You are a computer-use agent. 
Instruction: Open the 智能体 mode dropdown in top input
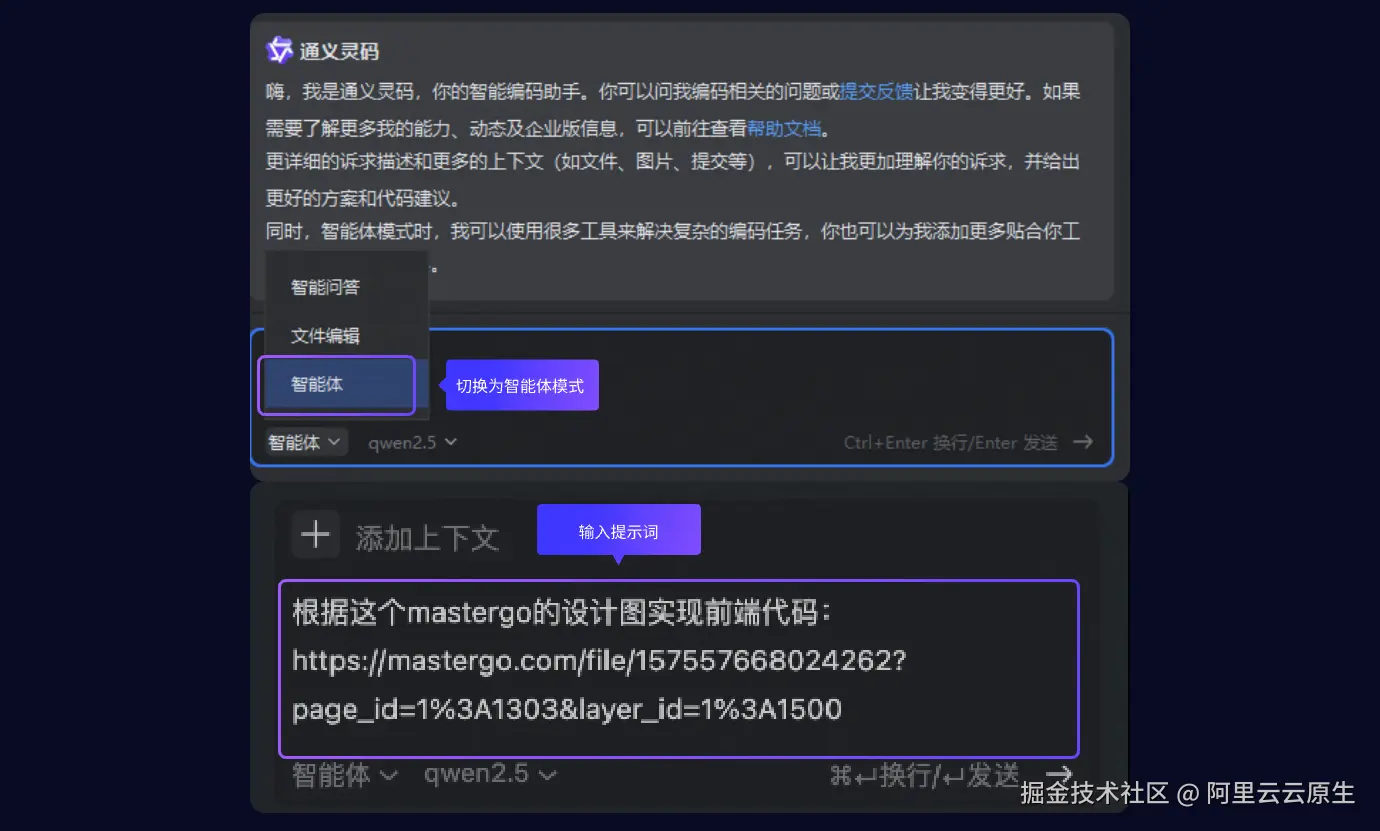(304, 441)
